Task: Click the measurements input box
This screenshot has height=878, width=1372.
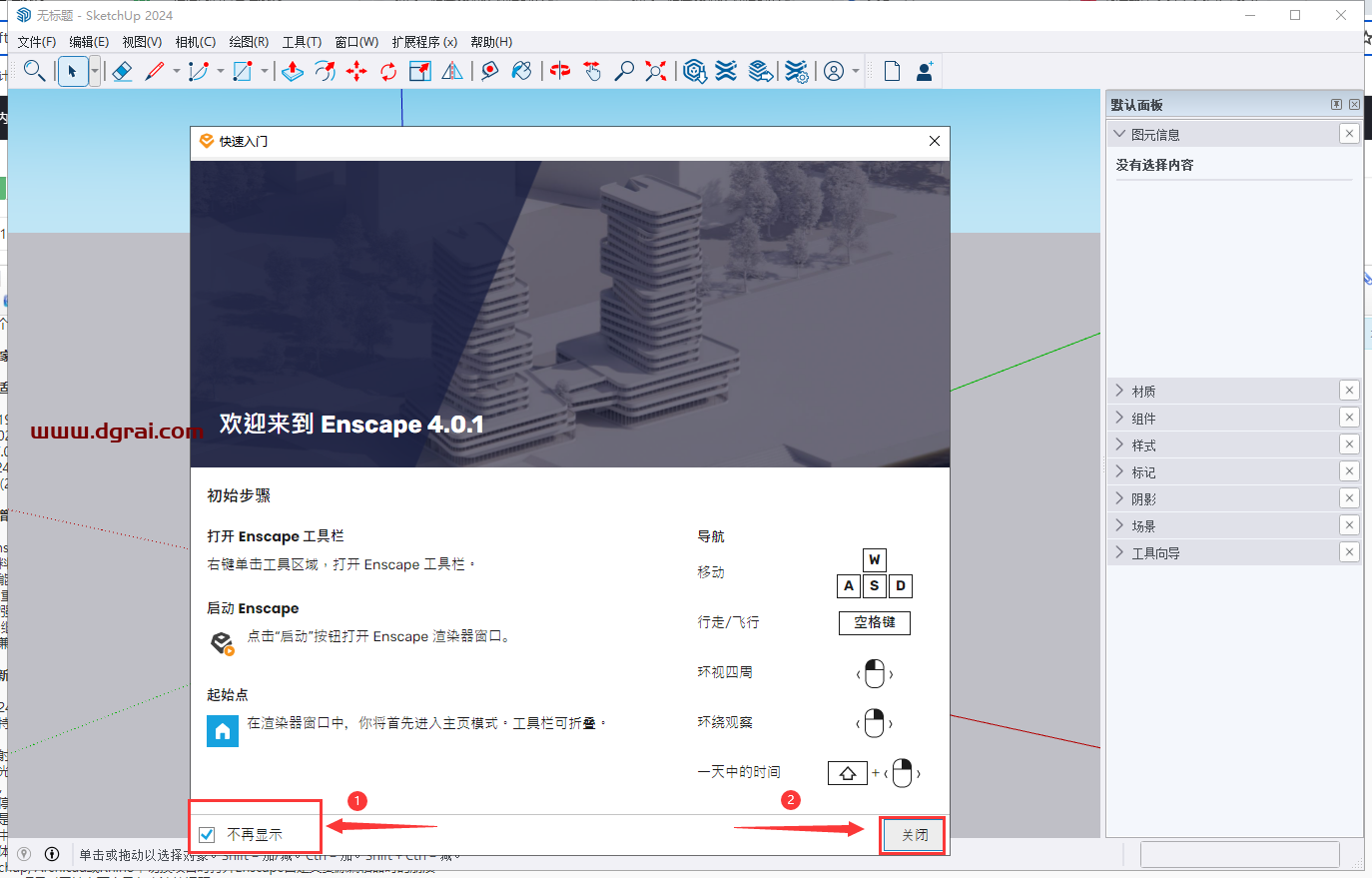Action: click(x=1239, y=854)
